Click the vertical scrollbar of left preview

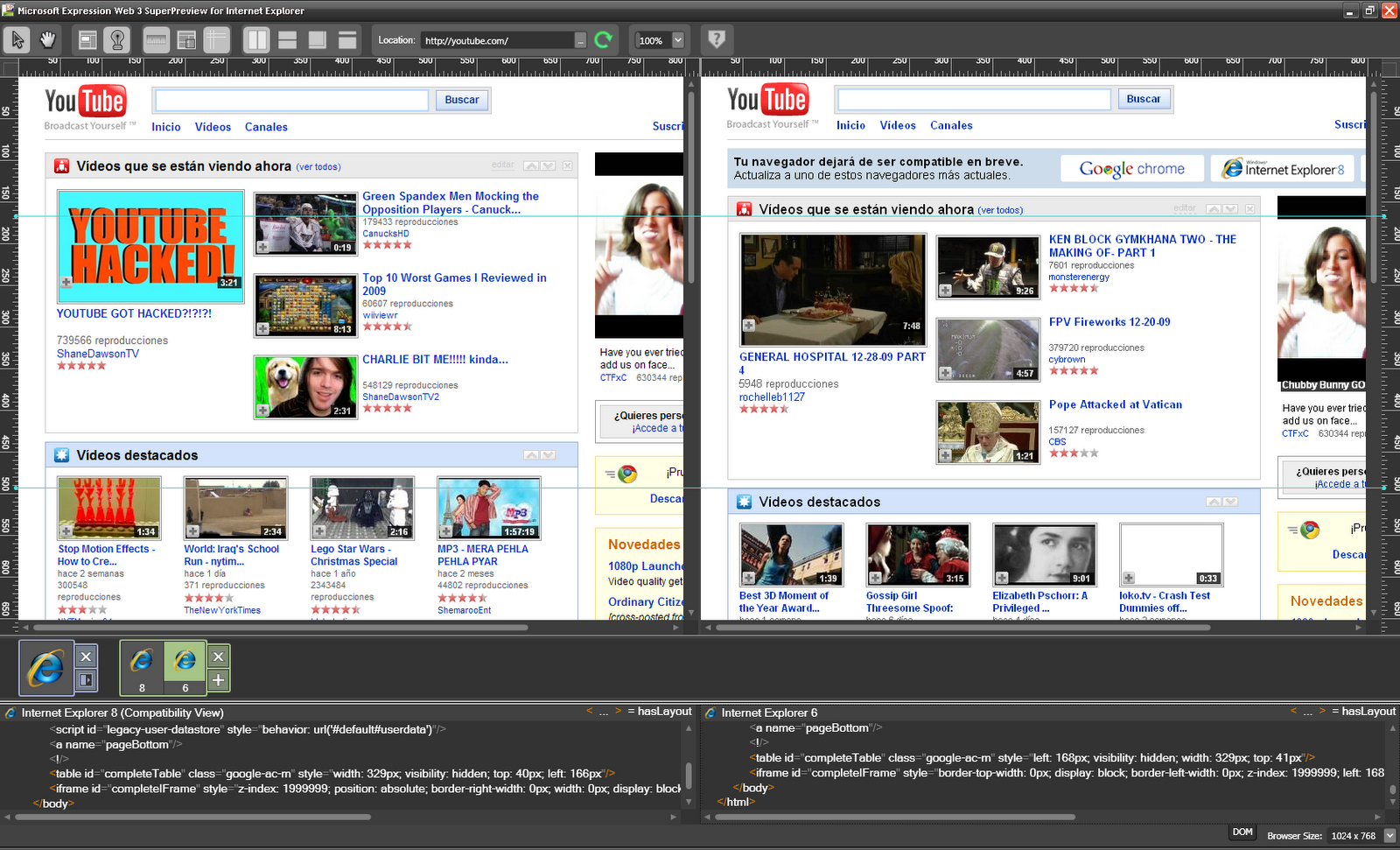pyautogui.click(x=691, y=188)
